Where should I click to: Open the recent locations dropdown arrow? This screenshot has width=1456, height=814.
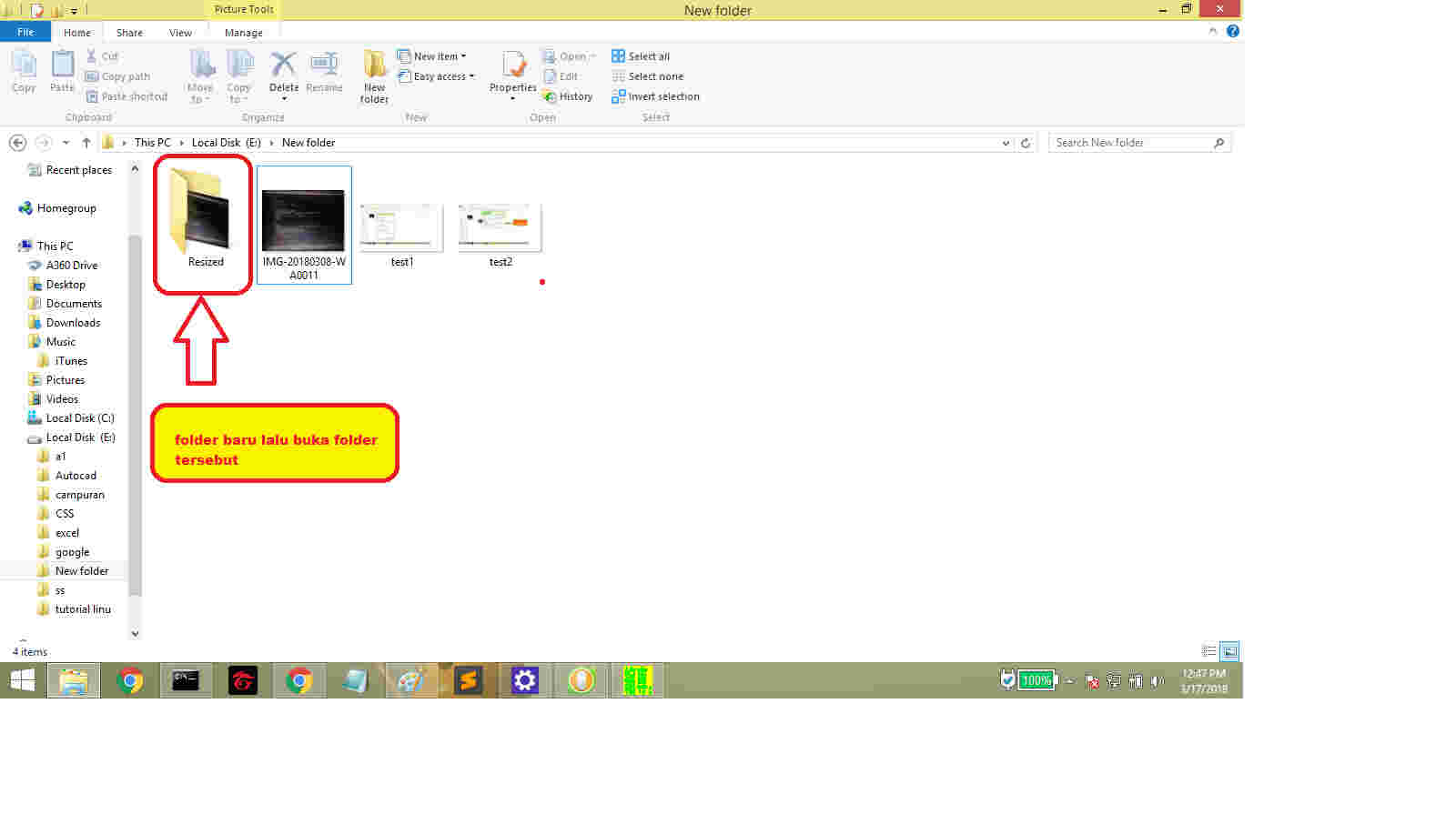(x=66, y=143)
